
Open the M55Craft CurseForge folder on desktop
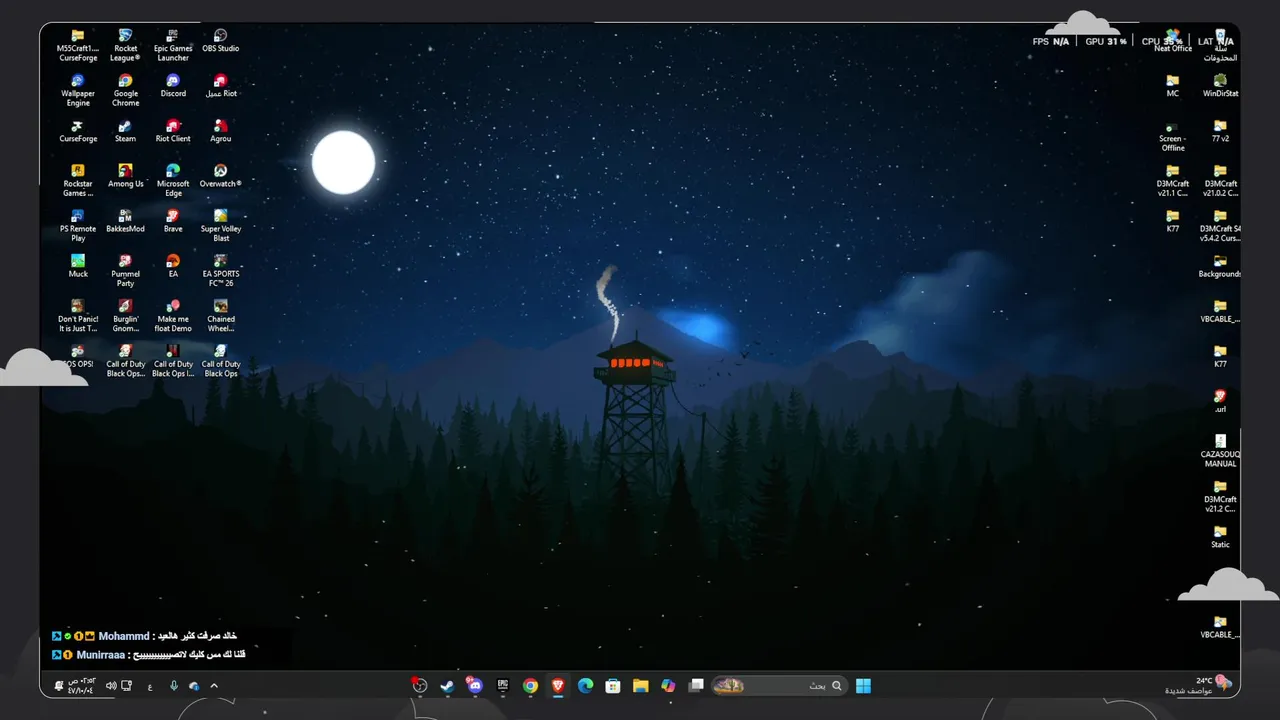[78, 45]
